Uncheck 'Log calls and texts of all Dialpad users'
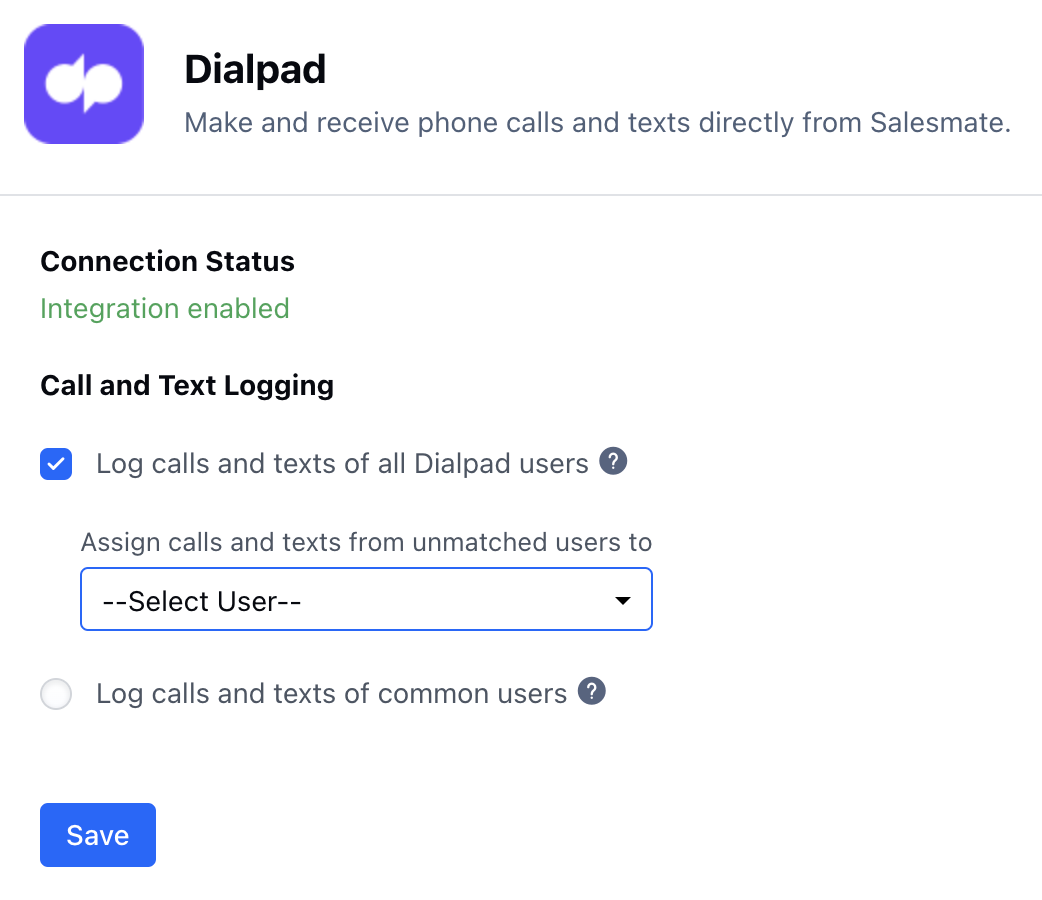 click(x=56, y=464)
